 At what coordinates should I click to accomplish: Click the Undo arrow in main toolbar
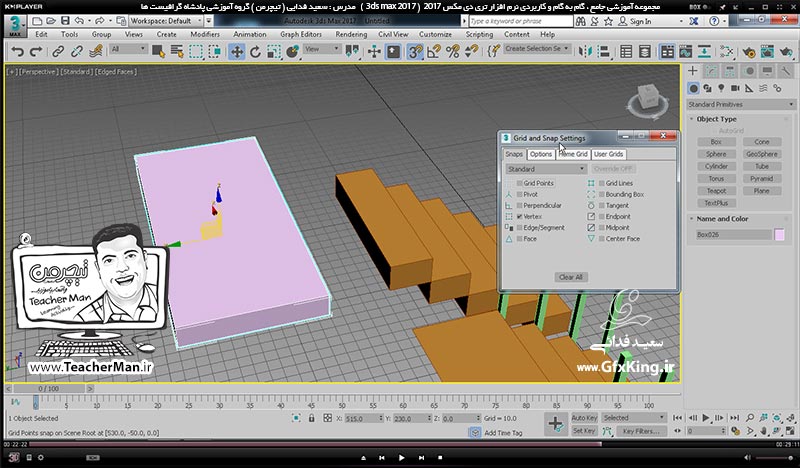[x=17, y=52]
